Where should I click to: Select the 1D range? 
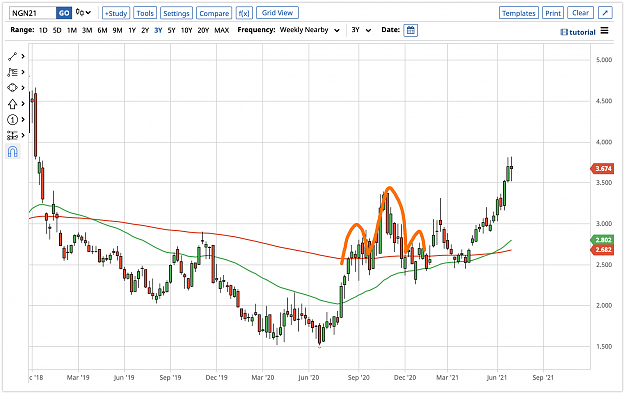tap(43, 30)
